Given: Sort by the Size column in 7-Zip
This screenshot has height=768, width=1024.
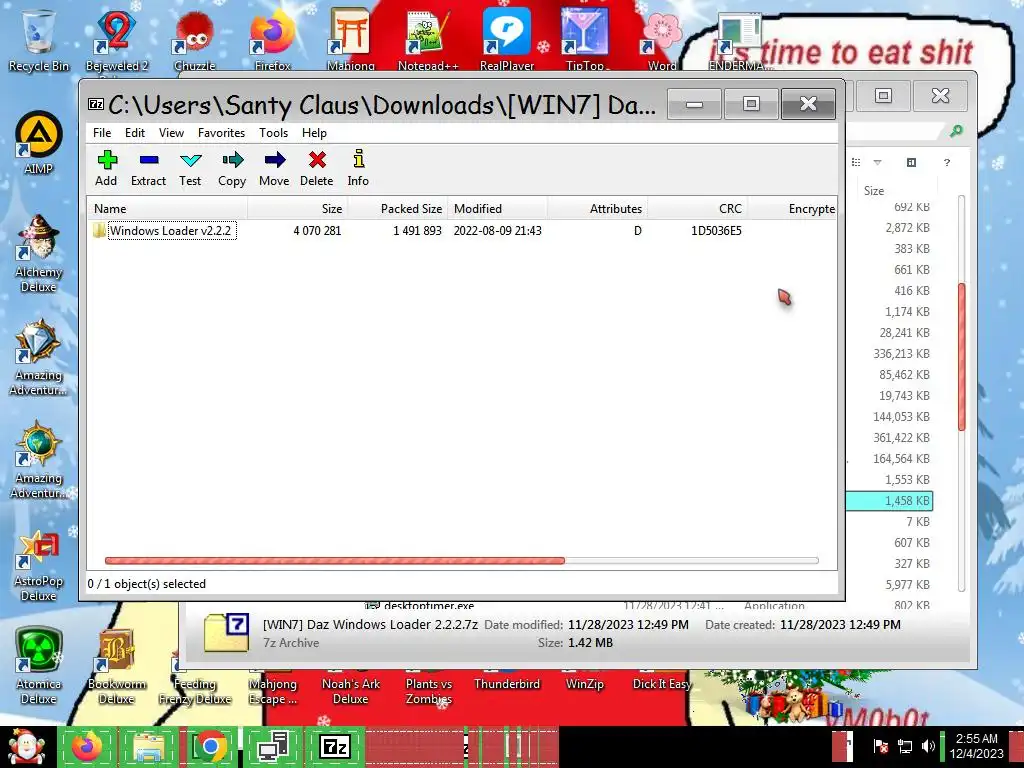Looking at the screenshot, I should [x=297, y=209].
